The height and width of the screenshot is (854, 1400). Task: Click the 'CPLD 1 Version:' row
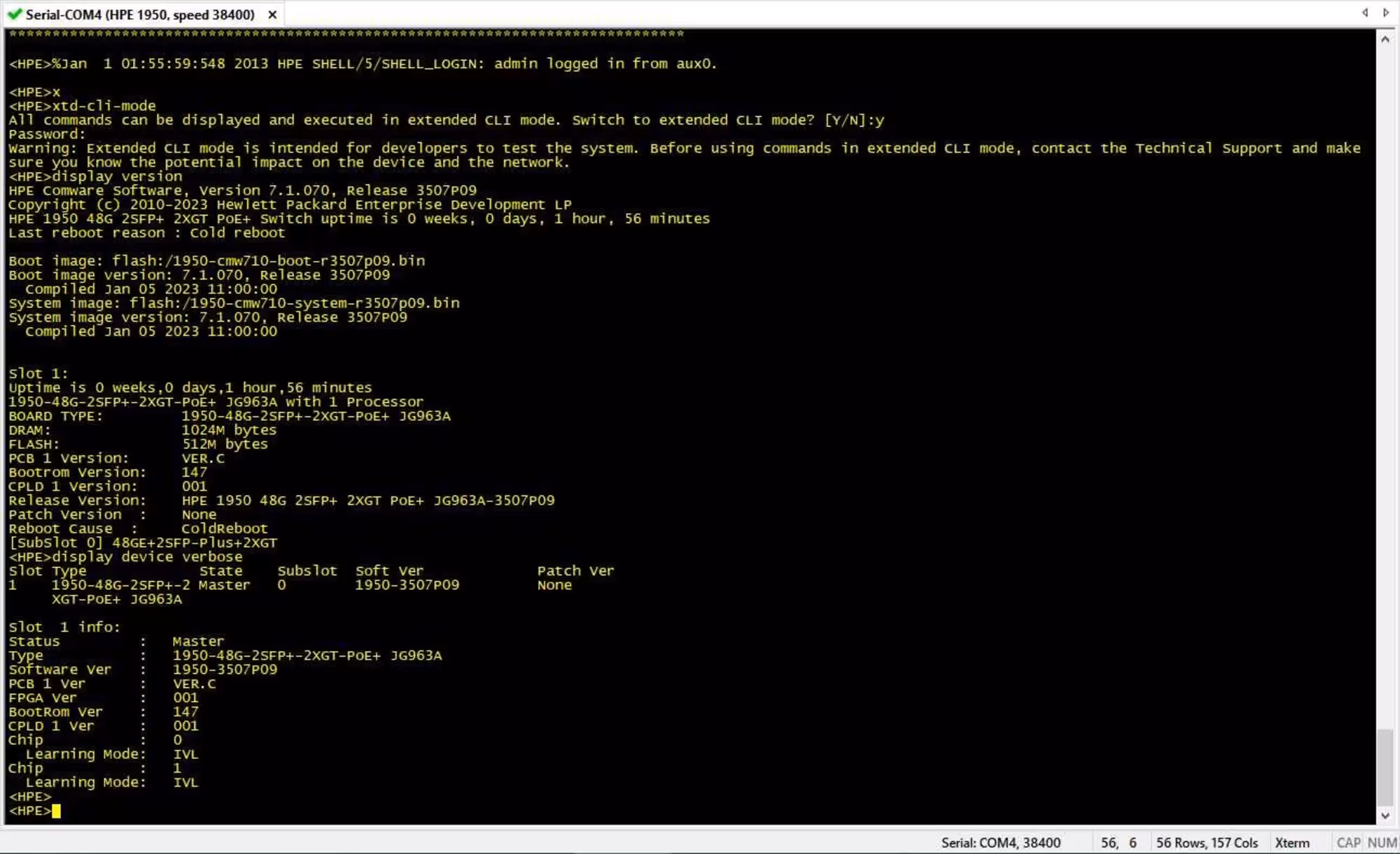108,486
